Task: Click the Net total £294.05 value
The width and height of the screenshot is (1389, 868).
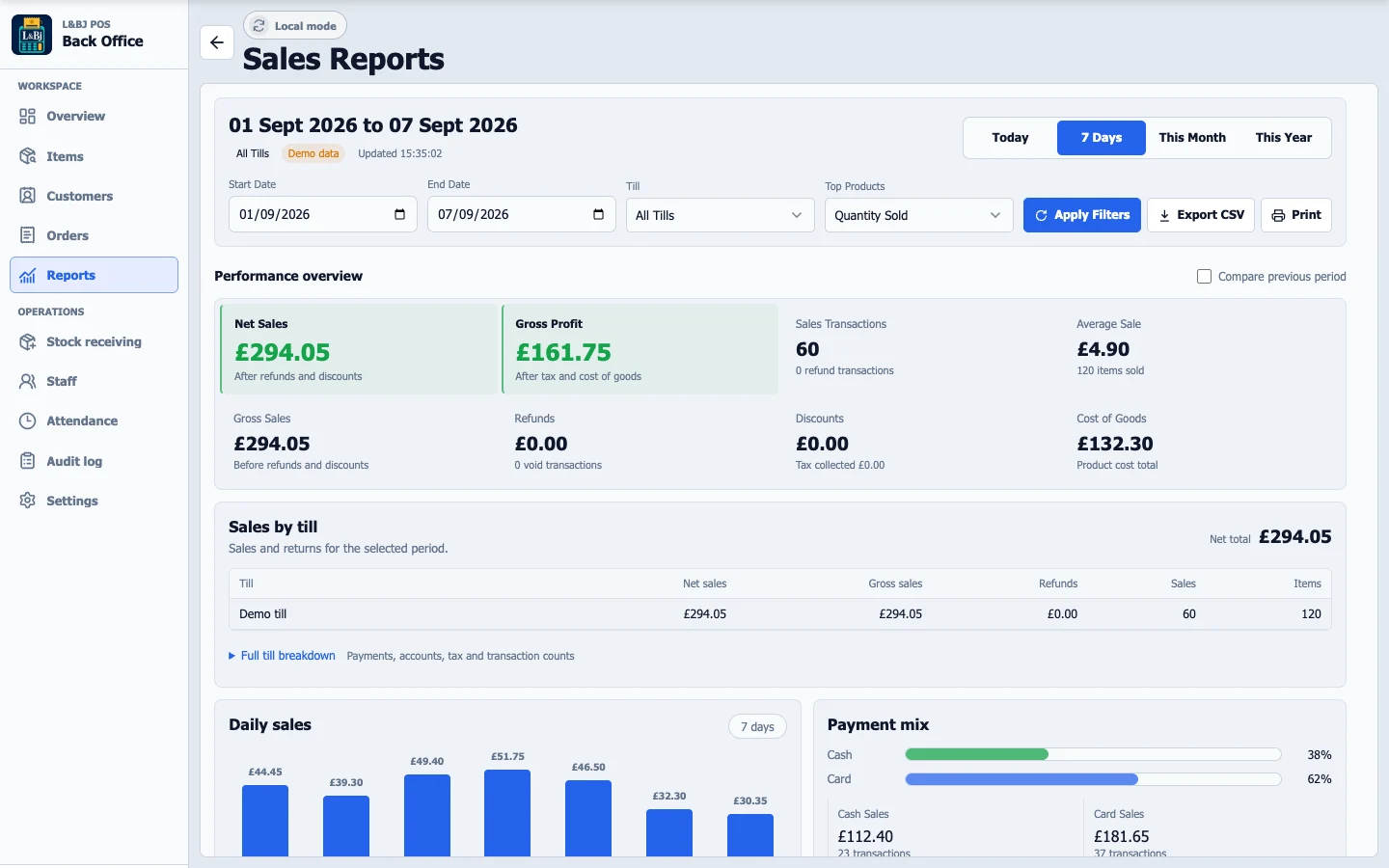Action: [x=1294, y=537]
